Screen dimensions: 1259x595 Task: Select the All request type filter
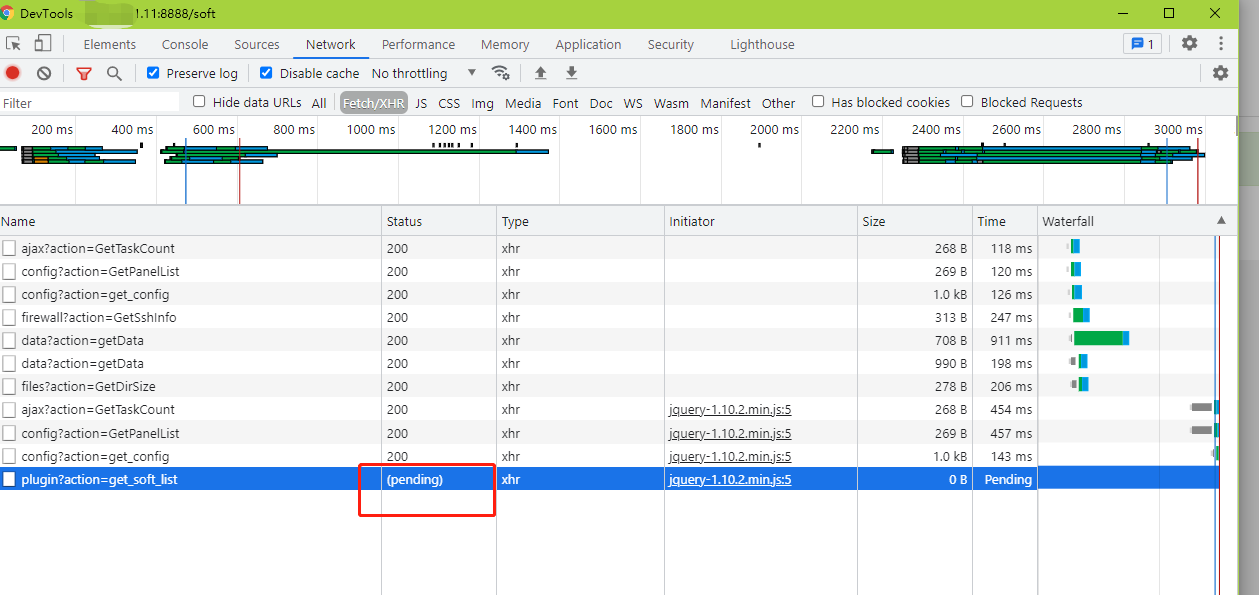click(x=319, y=103)
